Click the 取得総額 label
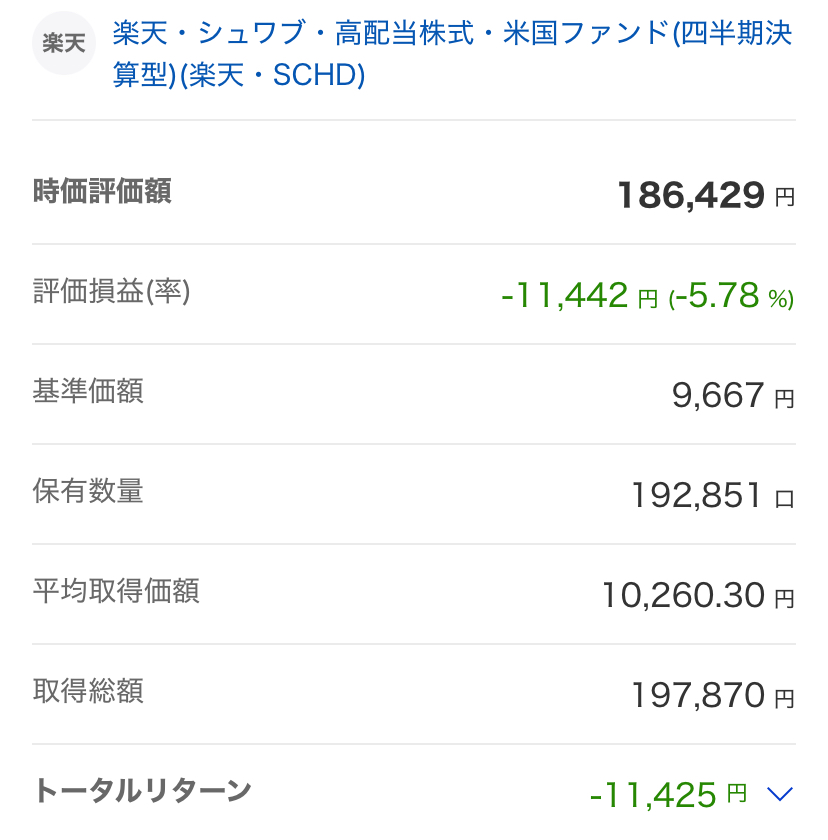The height and width of the screenshot is (840, 828). click(x=88, y=691)
